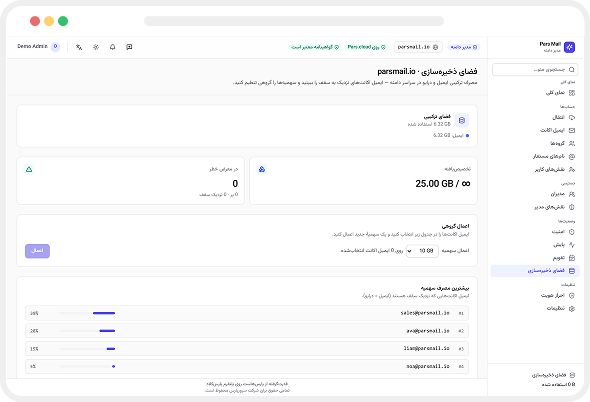Click the browser address bar
Screen dimensions: 590x402
(294, 21)
